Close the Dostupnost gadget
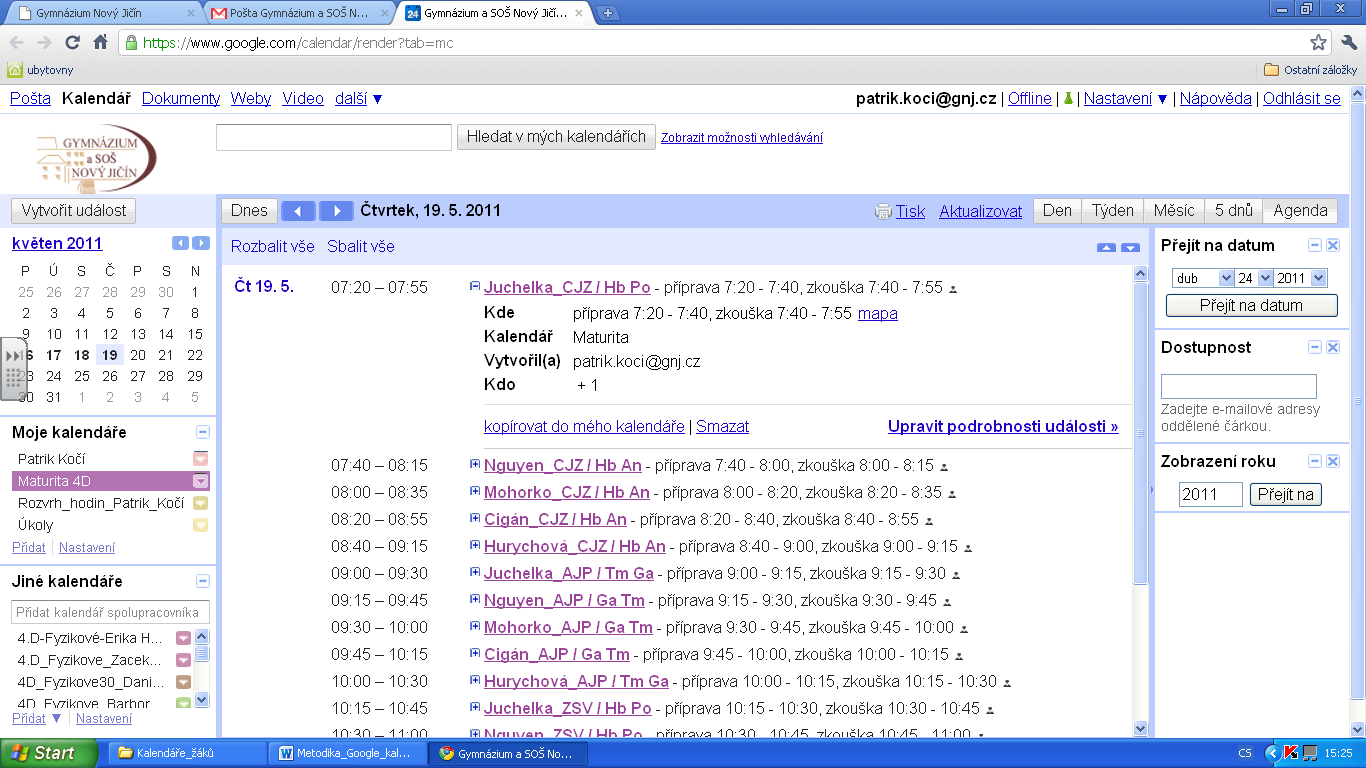 pyautogui.click(x=1333, y=347)
